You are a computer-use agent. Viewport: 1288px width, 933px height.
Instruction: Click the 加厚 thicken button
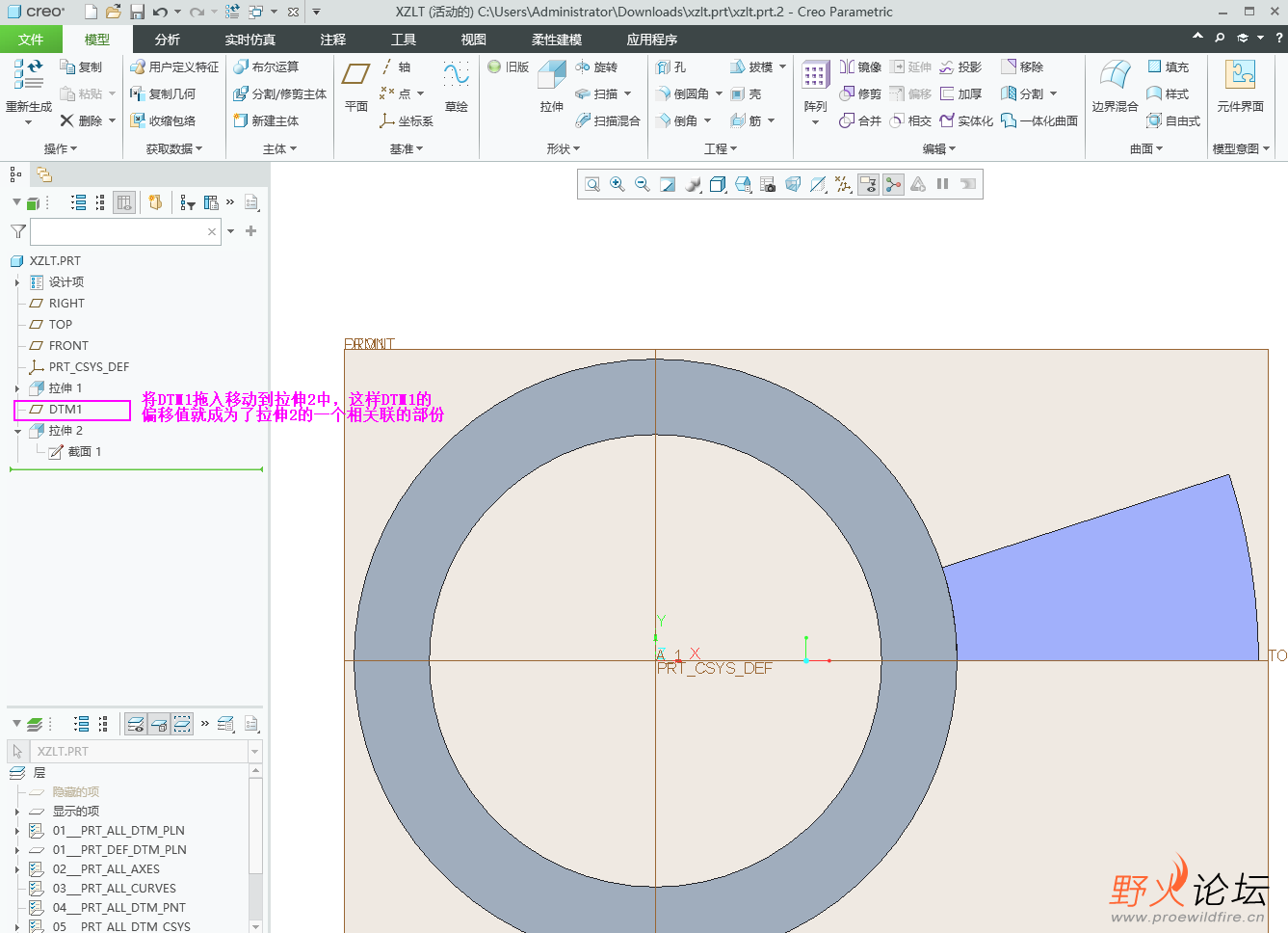tap(960, 93)
